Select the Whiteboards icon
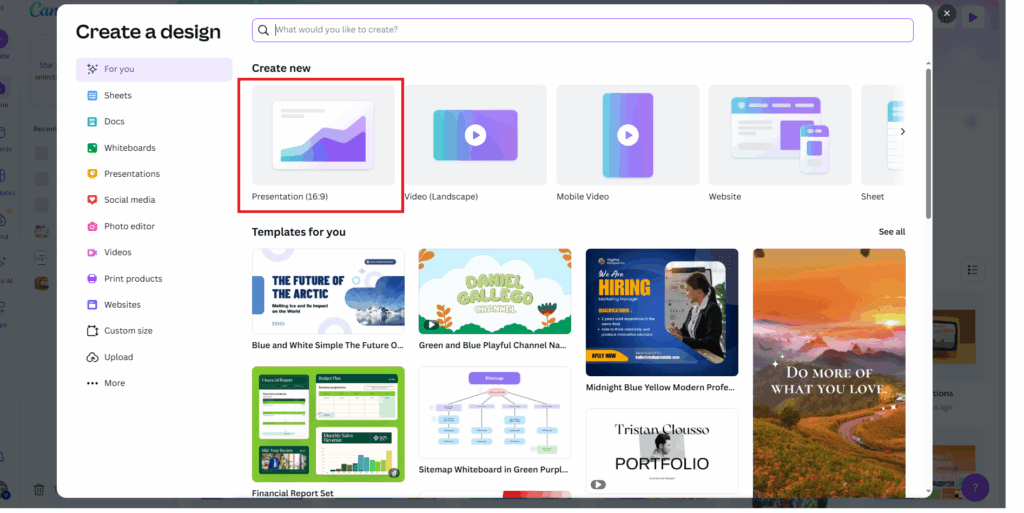This screenshot has width=1024, height=513. tap(92, 148)
